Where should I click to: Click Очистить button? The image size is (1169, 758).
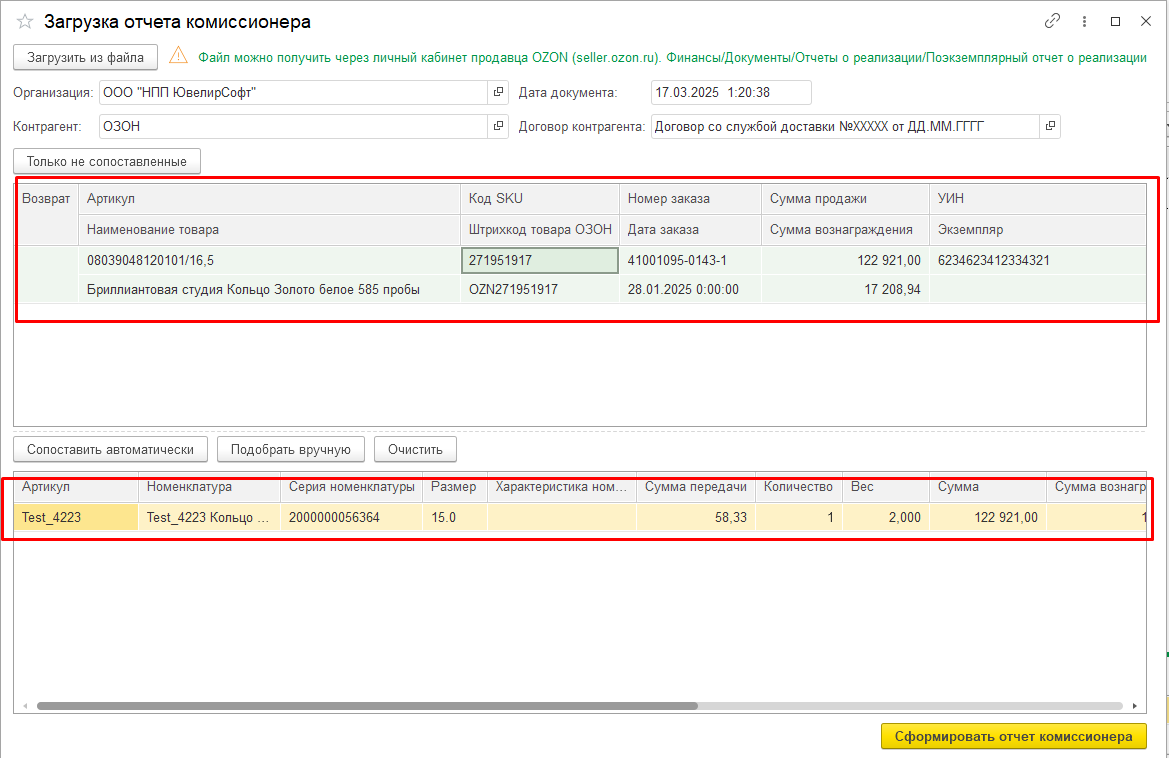click(x=415, y=449)
